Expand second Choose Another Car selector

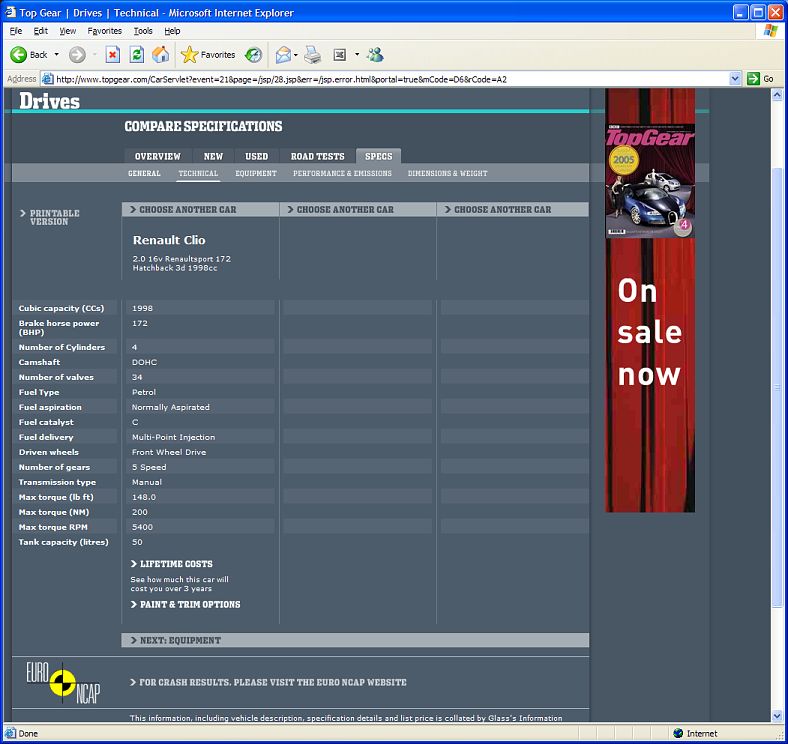pyautogui.click(x=358, y=210)
